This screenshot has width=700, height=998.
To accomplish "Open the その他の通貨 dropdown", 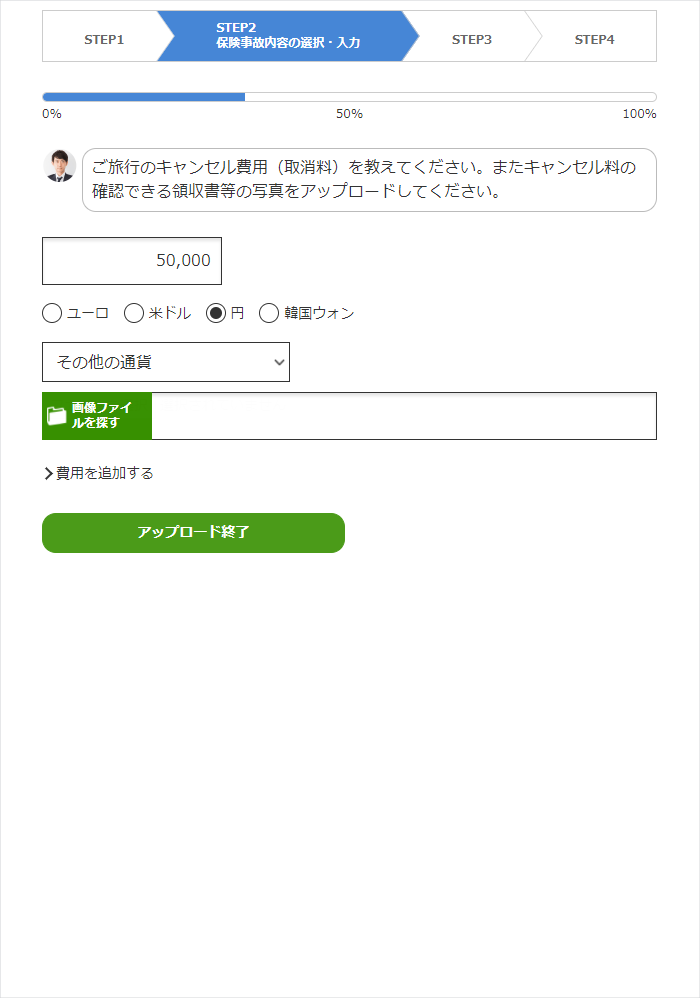I will click(x=166, y=362).
